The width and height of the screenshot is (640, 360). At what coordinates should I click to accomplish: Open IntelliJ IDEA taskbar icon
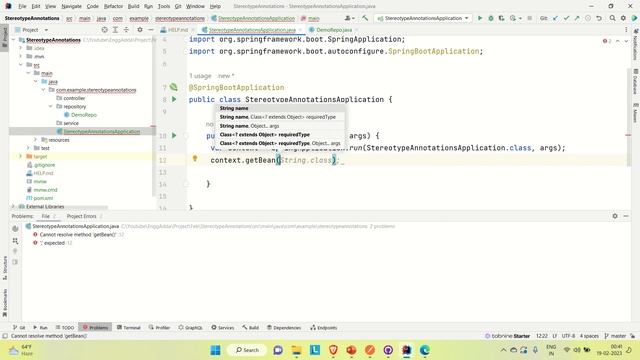point(407,350)
